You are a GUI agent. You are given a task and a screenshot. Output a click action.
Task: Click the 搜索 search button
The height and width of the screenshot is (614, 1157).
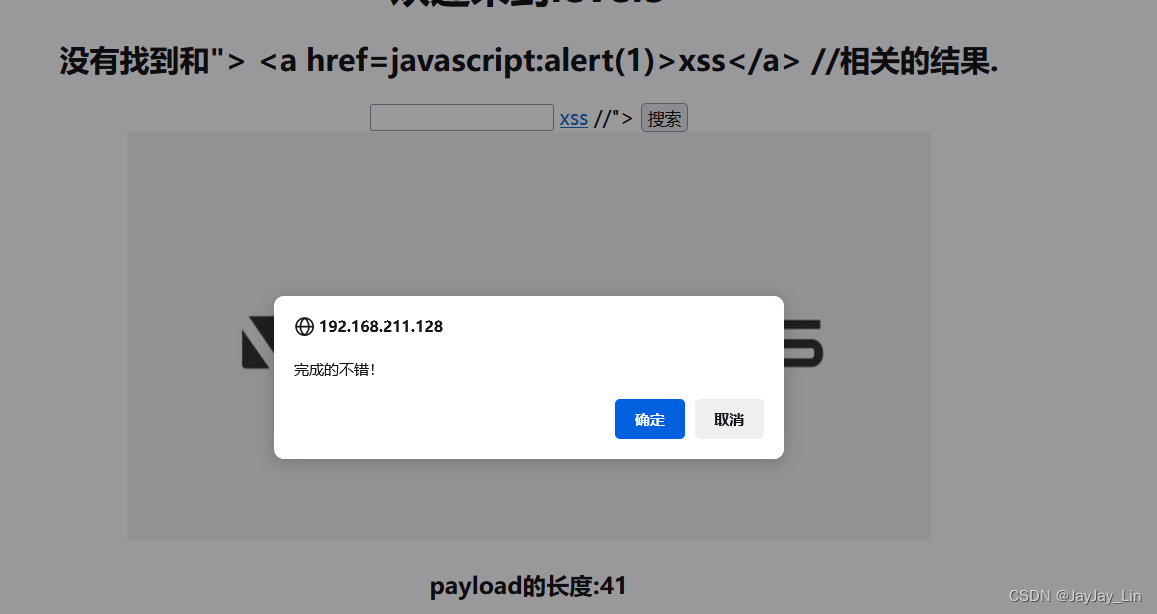pyautogui.click(x=664, y=118)
